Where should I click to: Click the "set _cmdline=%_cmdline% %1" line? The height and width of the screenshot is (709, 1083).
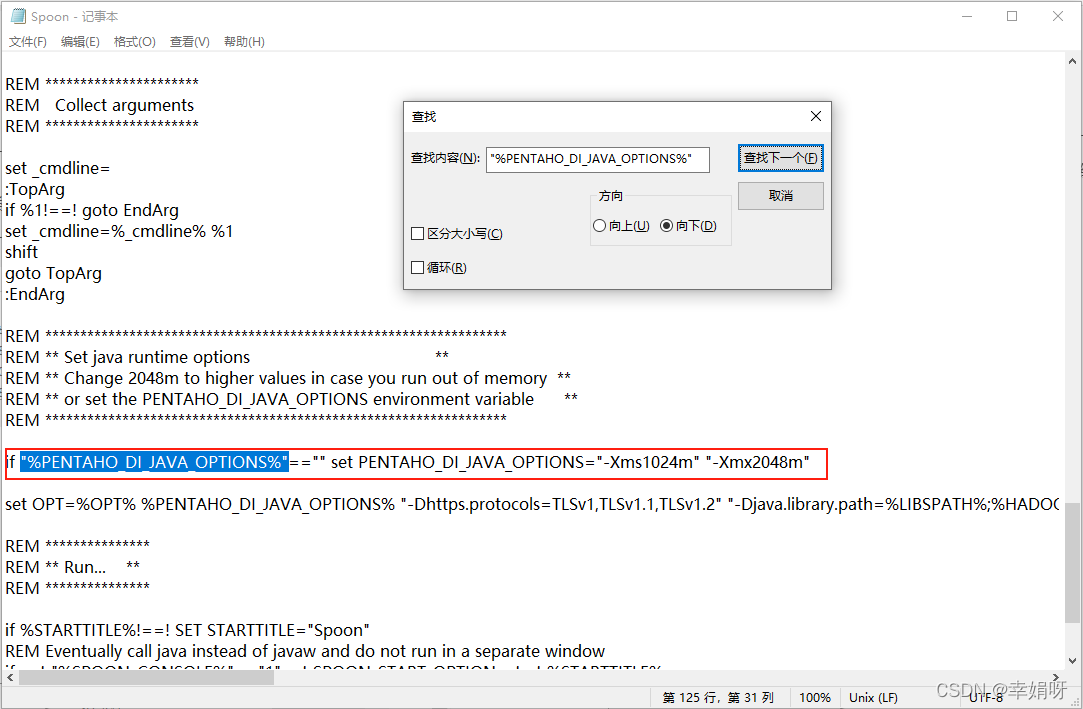(119, 231)
